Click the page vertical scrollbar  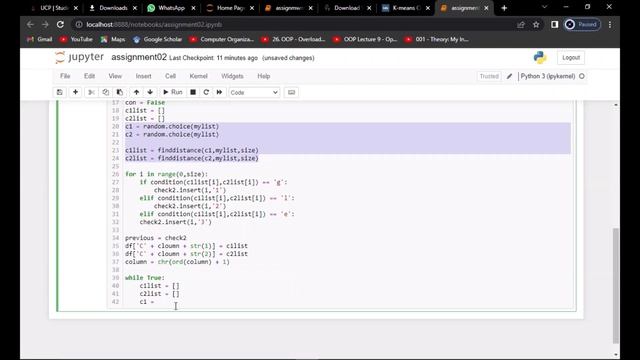(616, 286)
